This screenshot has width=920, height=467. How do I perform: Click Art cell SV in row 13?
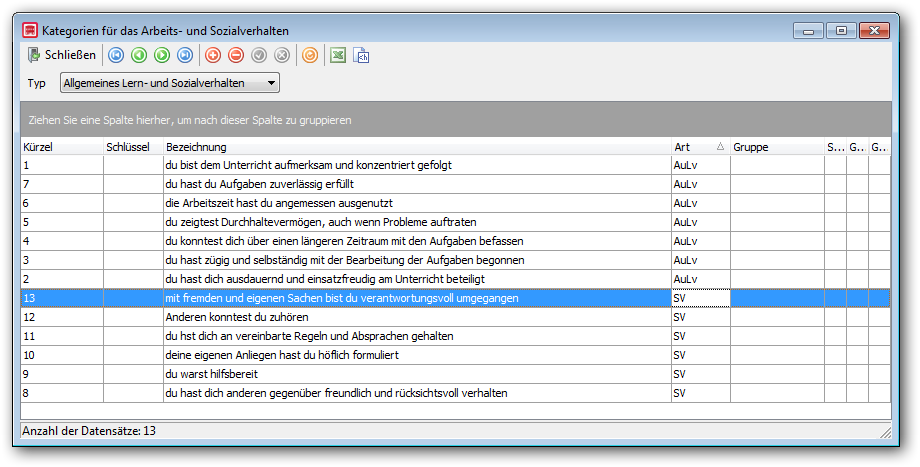[701, 298]
